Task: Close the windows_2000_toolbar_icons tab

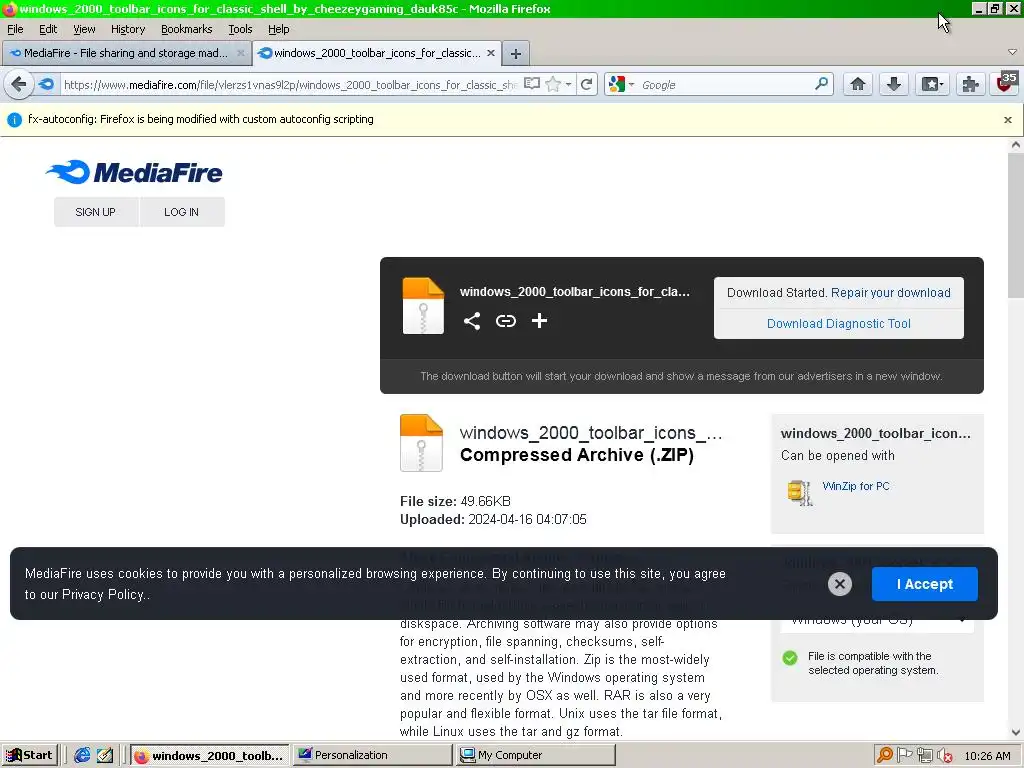Action: pos(490,53)
